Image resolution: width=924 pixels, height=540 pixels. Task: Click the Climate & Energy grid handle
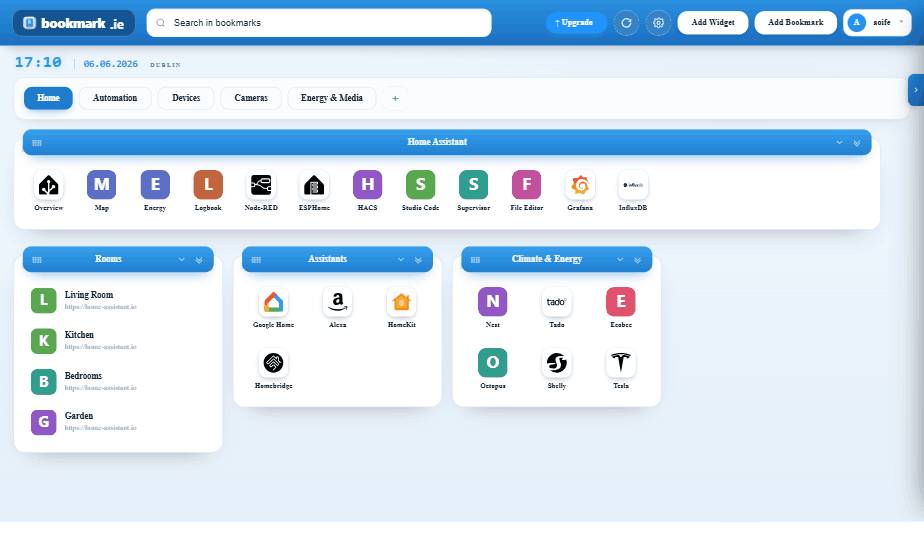click(x=475, y=259)
